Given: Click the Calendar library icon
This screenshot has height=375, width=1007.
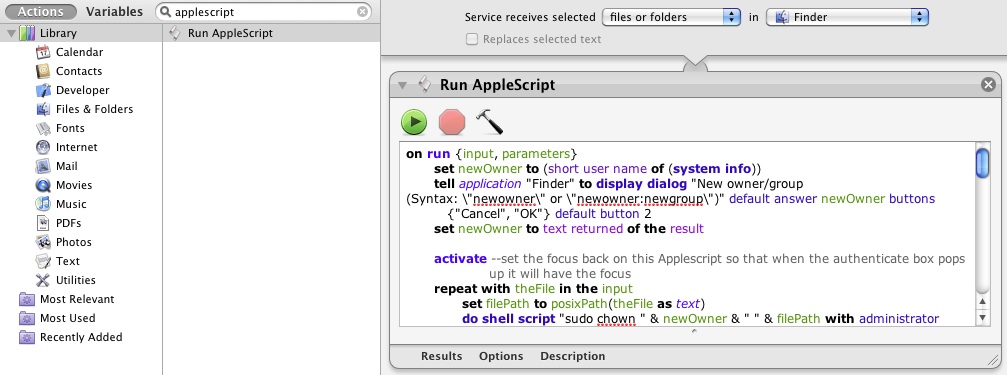Looking at the screenshot, I should pyautogui.click(x=43, y=52).
